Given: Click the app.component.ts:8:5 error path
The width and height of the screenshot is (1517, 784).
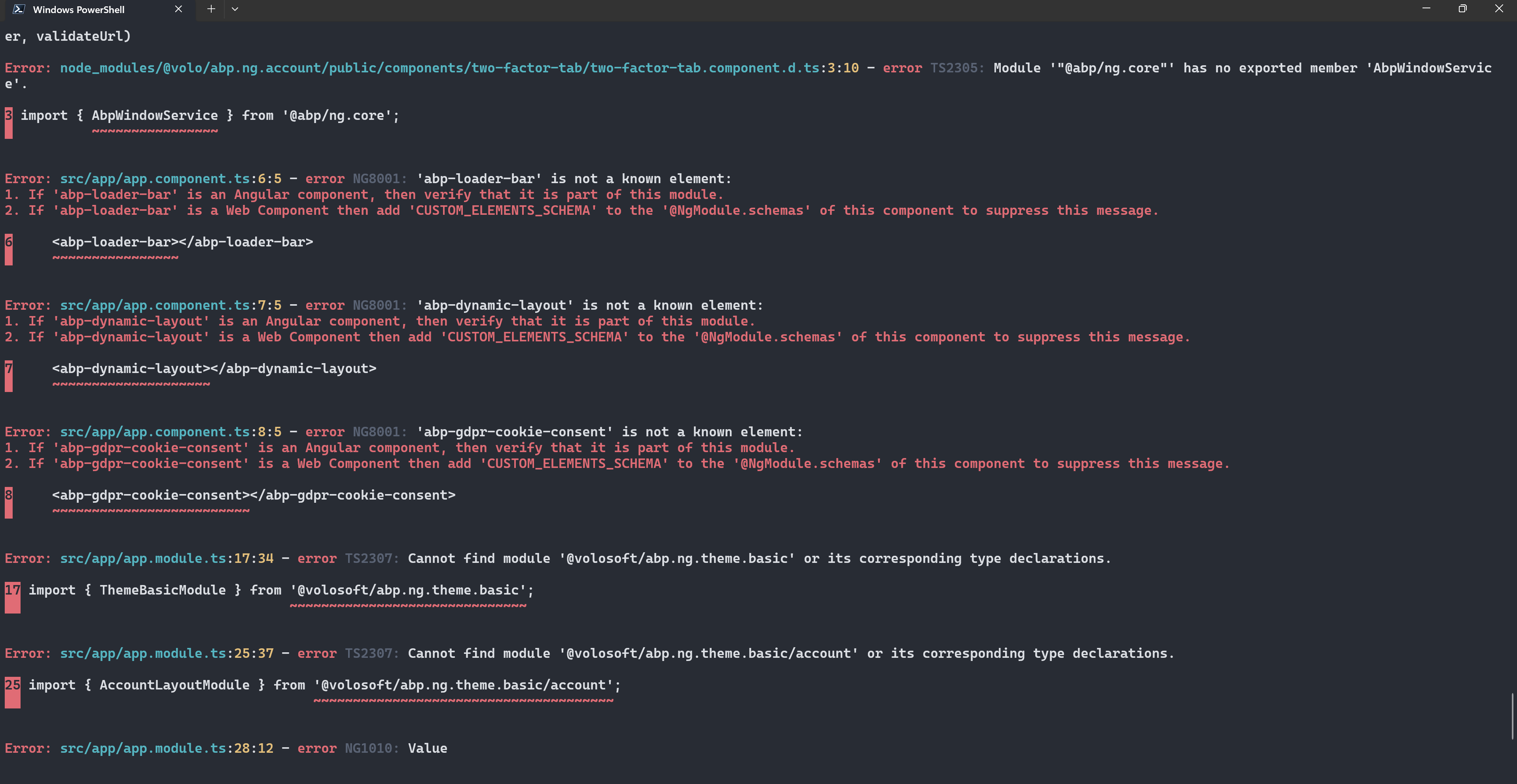Looking at the screenshot, I should (170, 432).
